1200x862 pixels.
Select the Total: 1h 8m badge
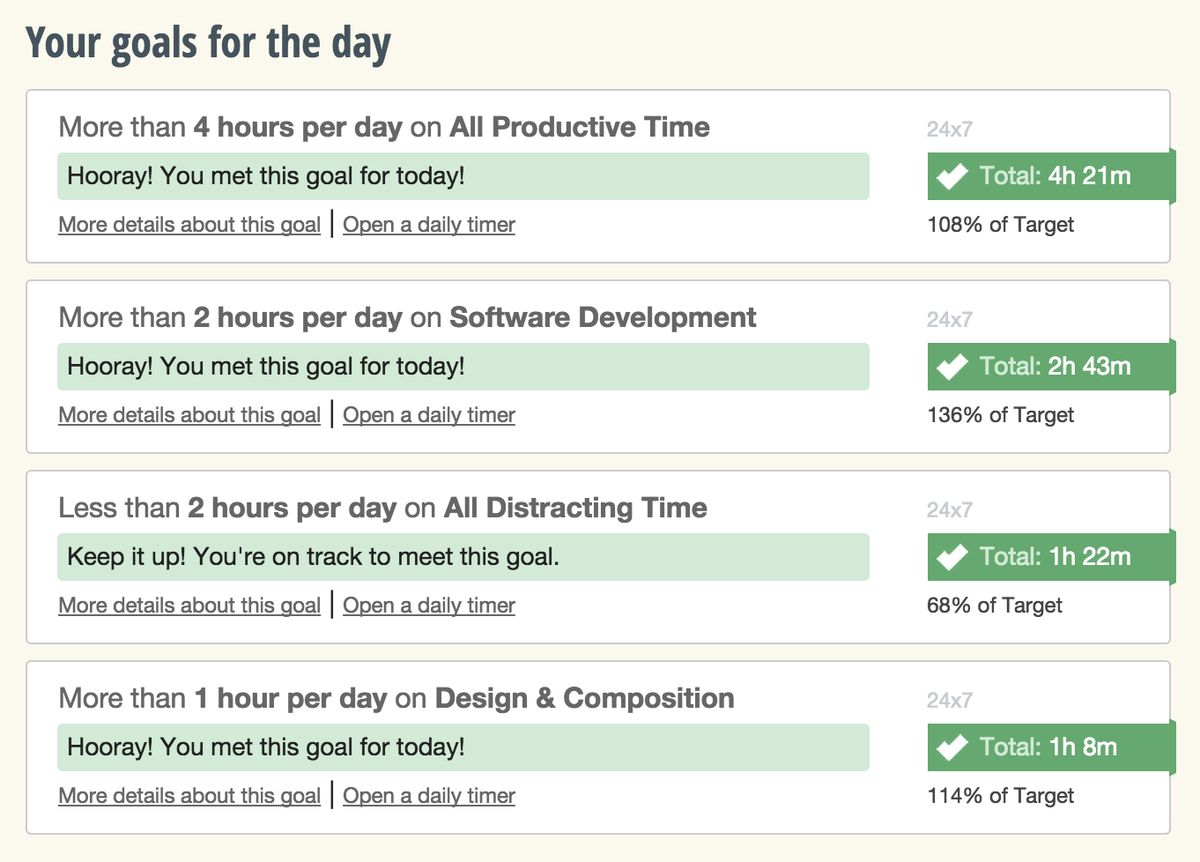pos(1048,747)
